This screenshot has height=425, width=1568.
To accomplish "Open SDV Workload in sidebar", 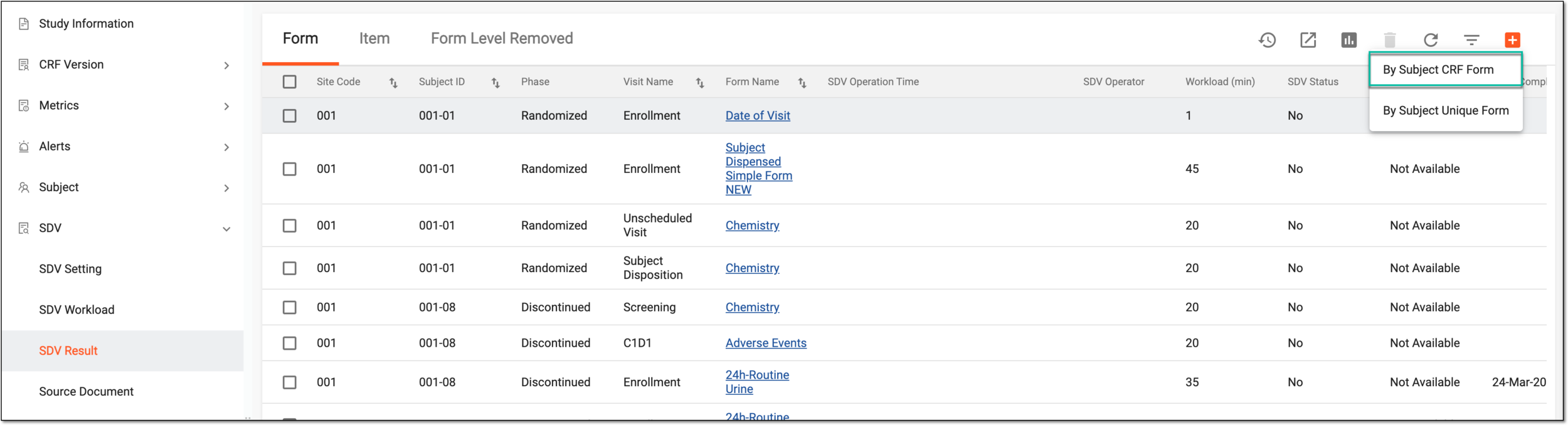I will pos(77,310).
